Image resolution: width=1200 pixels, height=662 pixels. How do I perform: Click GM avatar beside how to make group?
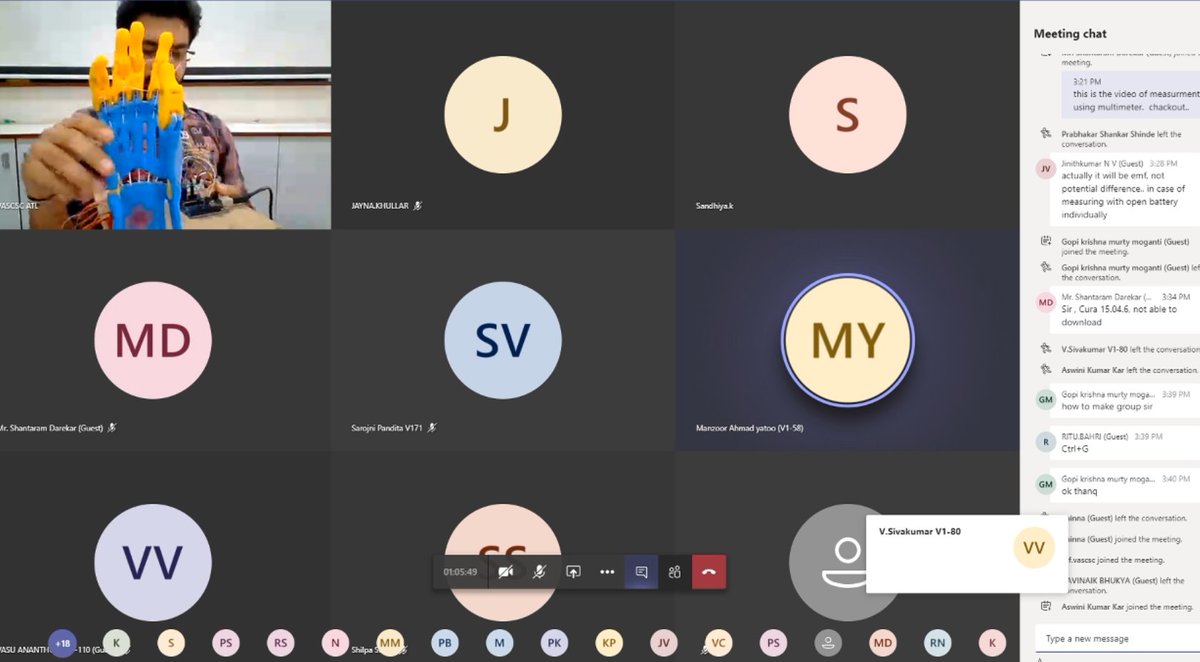1046,399
